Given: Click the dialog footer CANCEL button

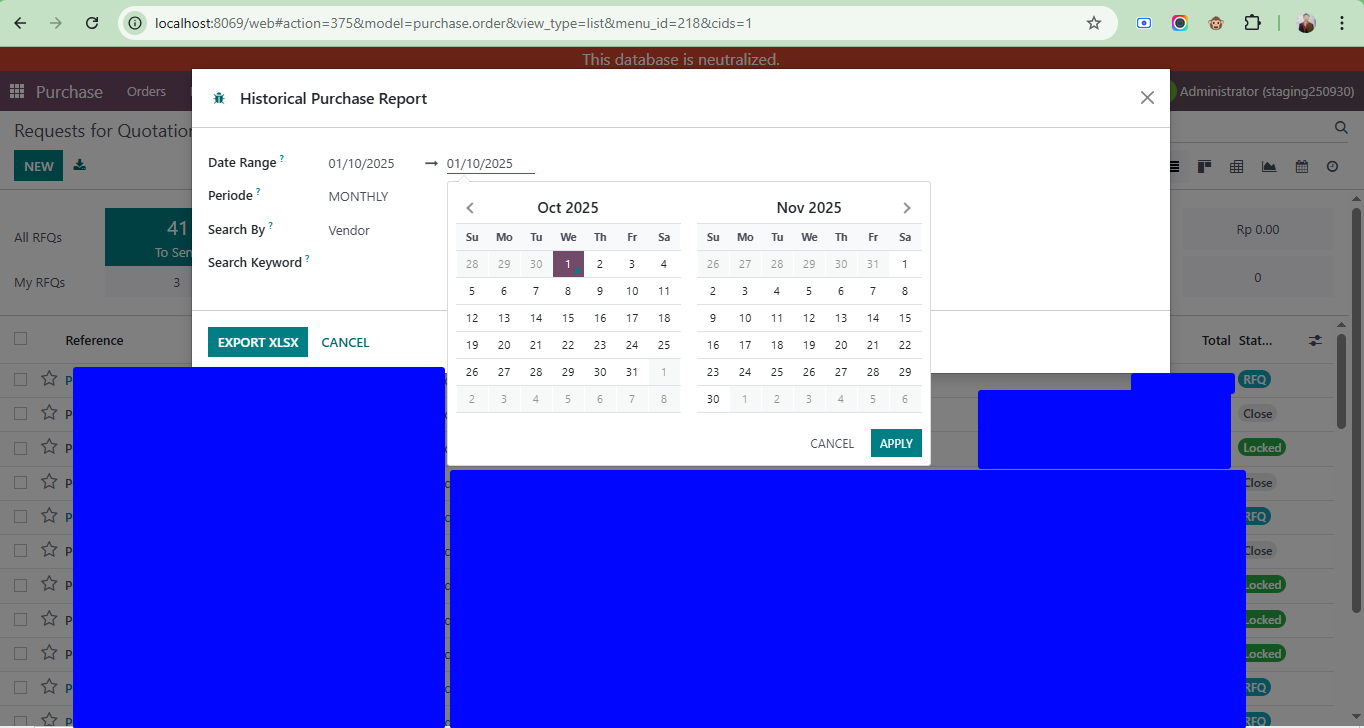Looking at the screenshot, I should (x=345, y=342).
